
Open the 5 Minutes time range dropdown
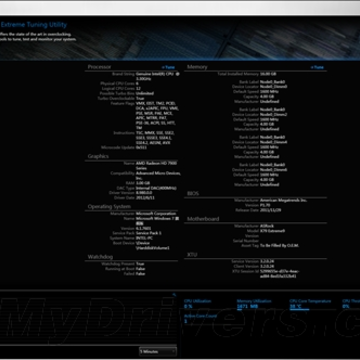pos(158,351)
